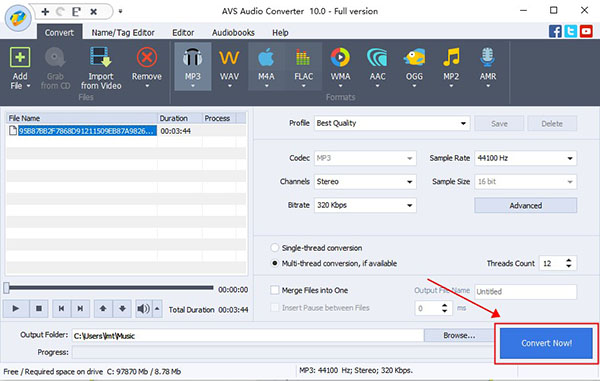Click Import from Video icon
This screenshot has width=600, height=381.
pos(101,57)
